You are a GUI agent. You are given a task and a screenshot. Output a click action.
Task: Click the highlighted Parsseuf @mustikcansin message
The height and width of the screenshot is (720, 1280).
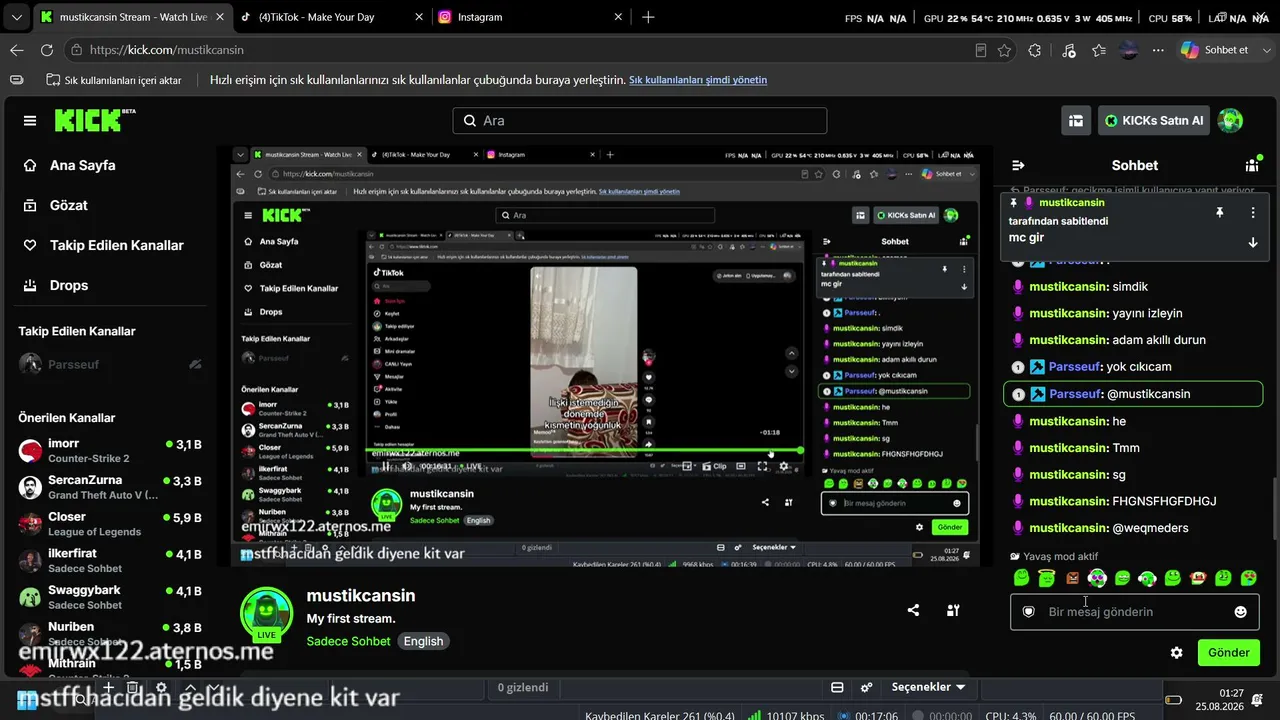point(1133,394)
